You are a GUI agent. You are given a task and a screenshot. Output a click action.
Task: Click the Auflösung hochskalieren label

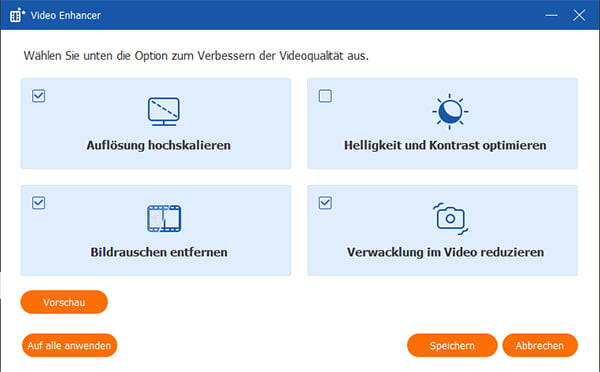pyautogui.click(x=158, y=145)
